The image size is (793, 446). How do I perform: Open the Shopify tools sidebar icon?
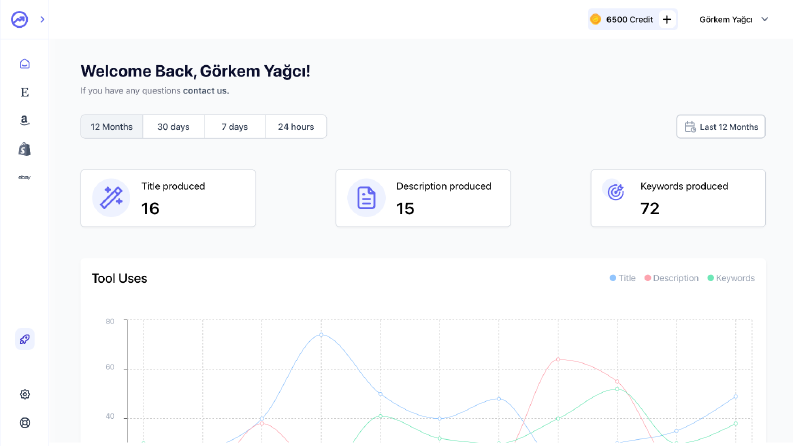pos(25,149)
